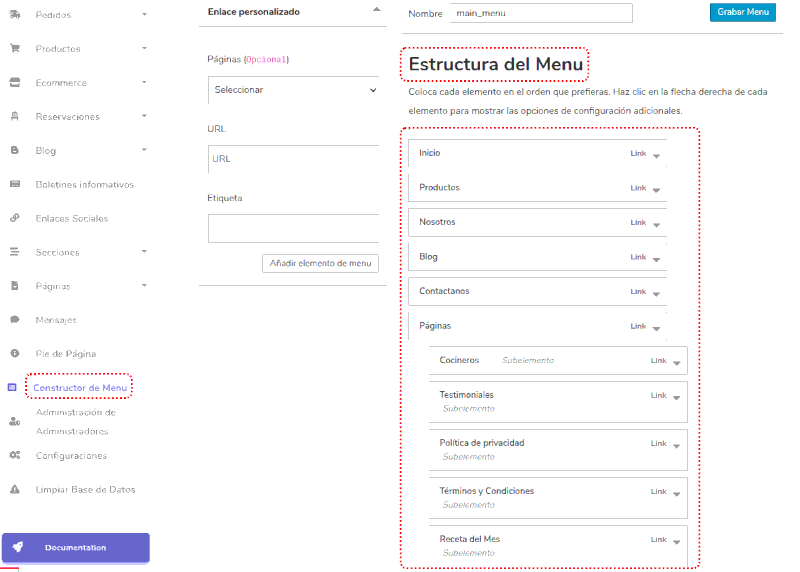Click the link icon for Enlaces Sociales
The height and width of the screenshot is (572, 800).
pyautogui.click(x=15, y=218)
